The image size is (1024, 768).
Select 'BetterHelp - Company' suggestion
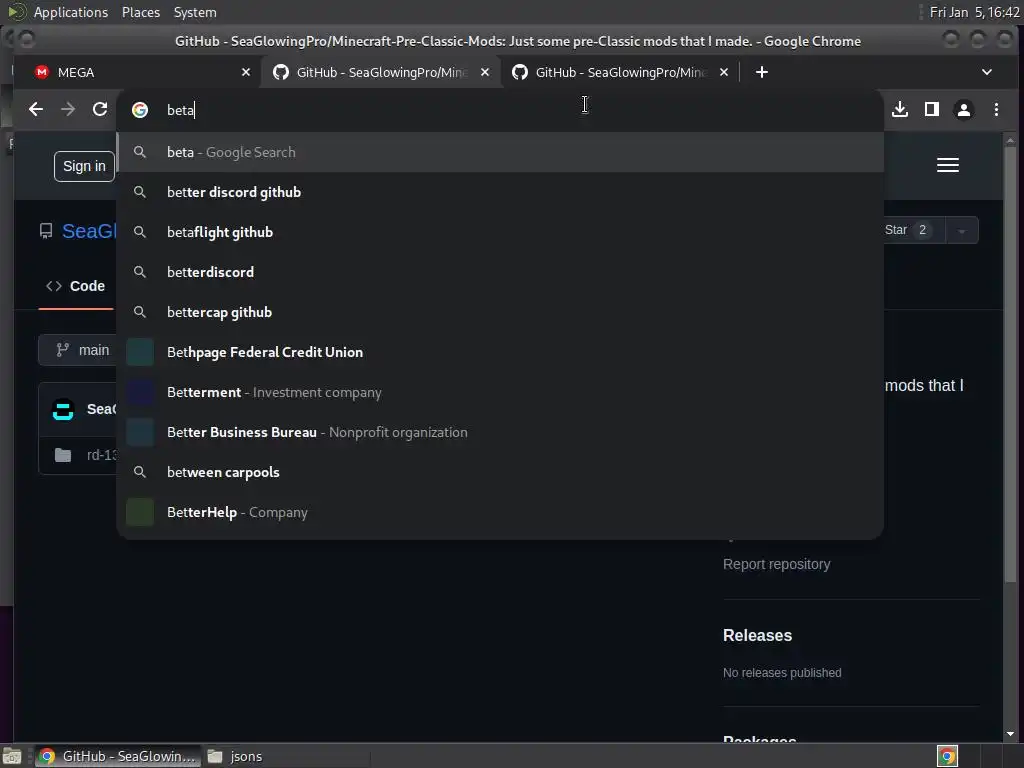(500, 513)
